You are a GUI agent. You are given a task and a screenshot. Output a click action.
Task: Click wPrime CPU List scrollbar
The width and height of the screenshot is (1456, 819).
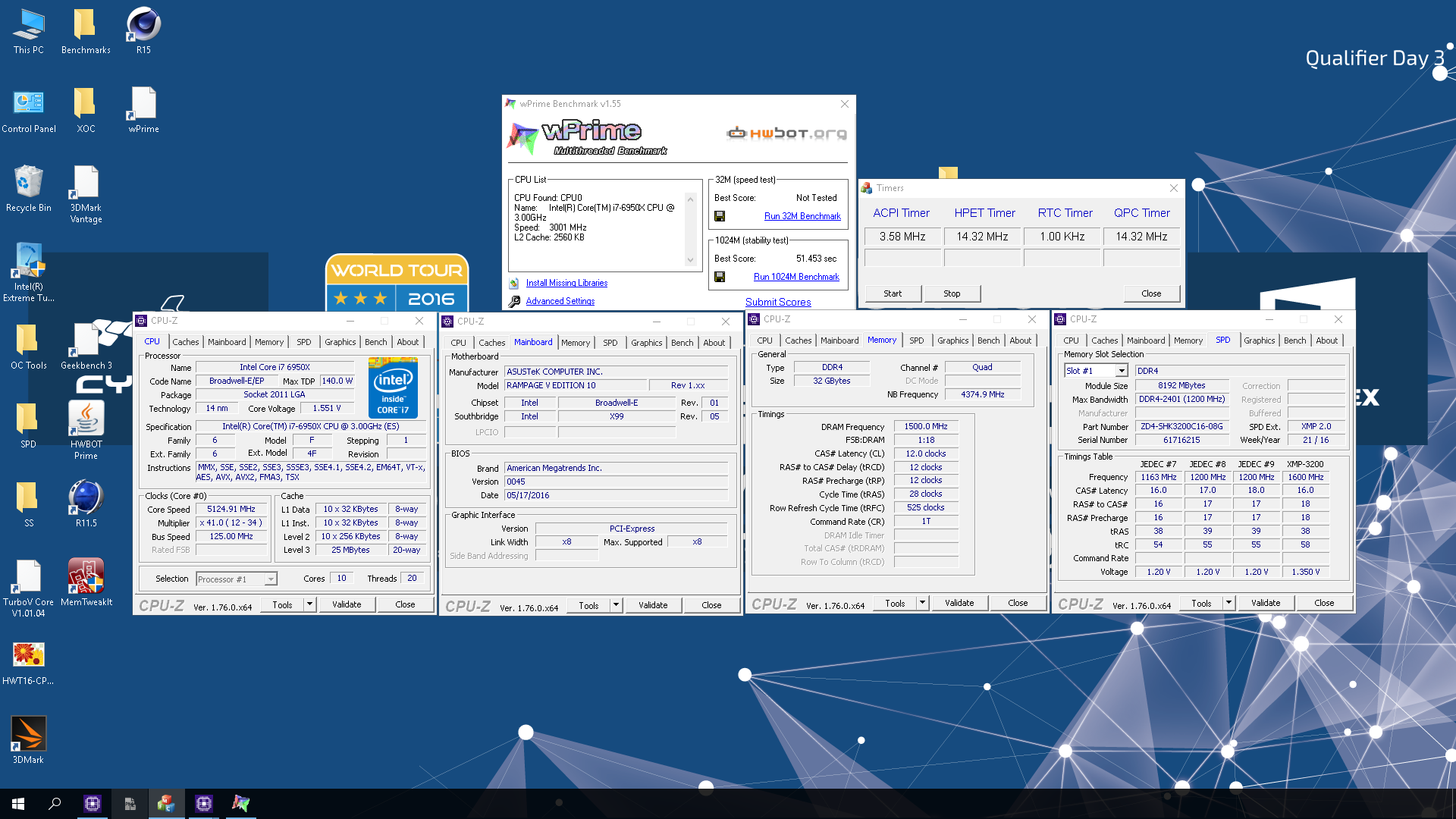point(690,229)
